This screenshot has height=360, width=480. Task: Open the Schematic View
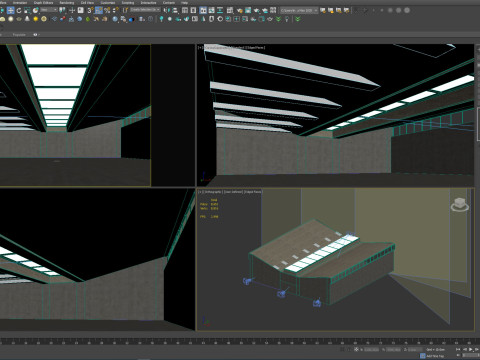pyautogui.click(x=220, y=10)
